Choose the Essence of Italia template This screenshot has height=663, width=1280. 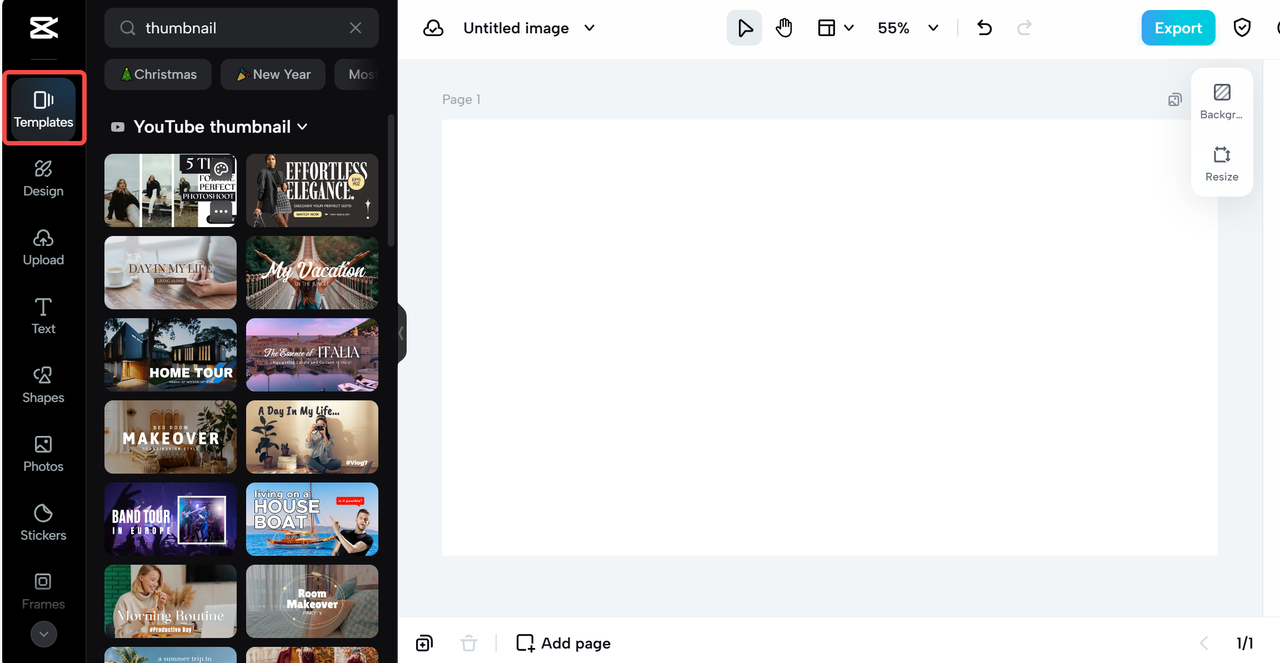(x=312, y=355)
